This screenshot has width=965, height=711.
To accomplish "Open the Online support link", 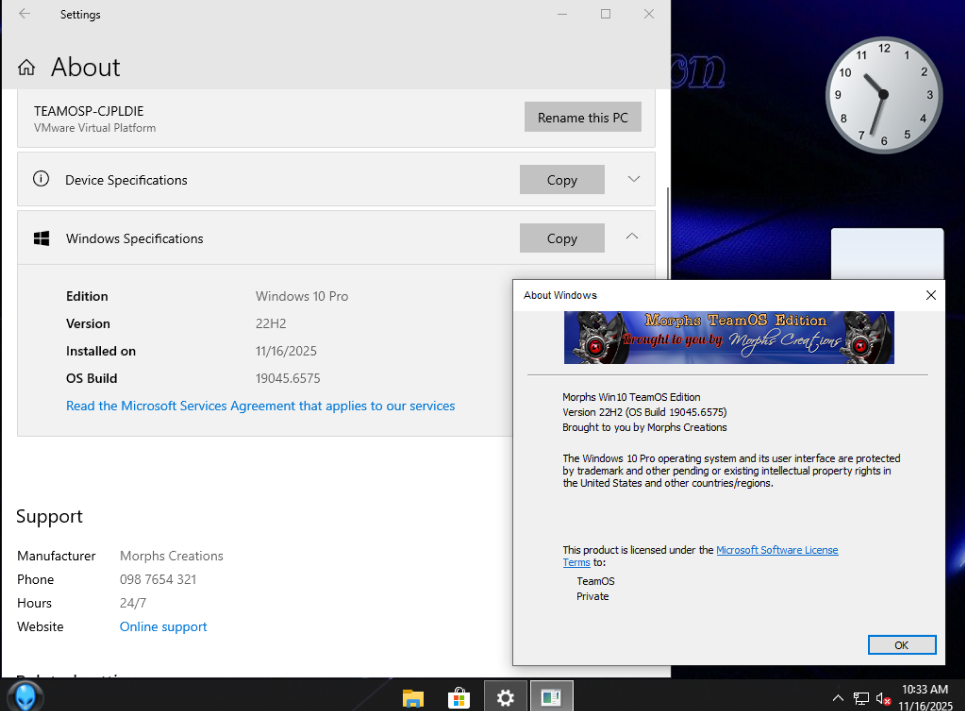I will tap(163, 627).
